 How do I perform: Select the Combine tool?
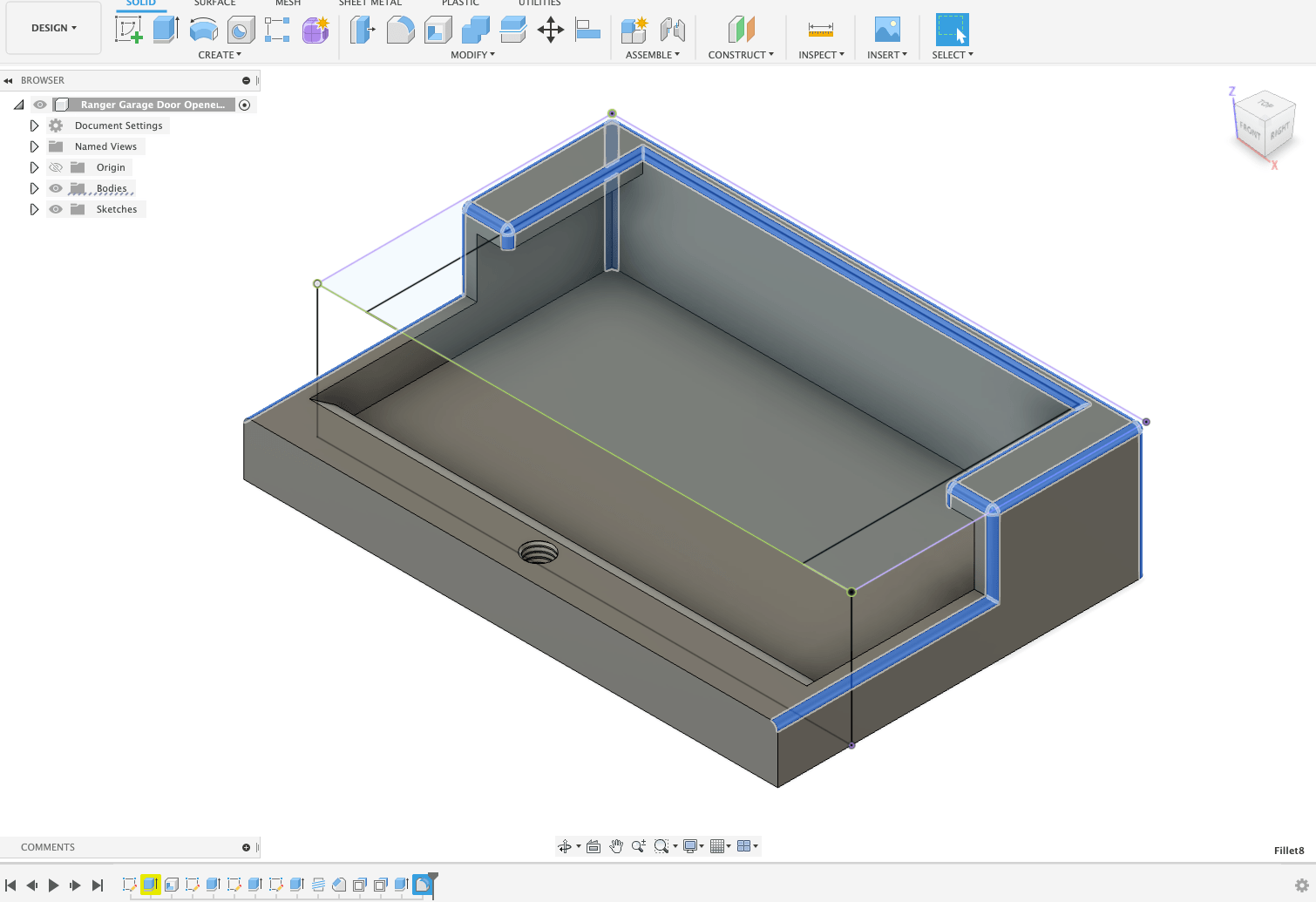475,30
